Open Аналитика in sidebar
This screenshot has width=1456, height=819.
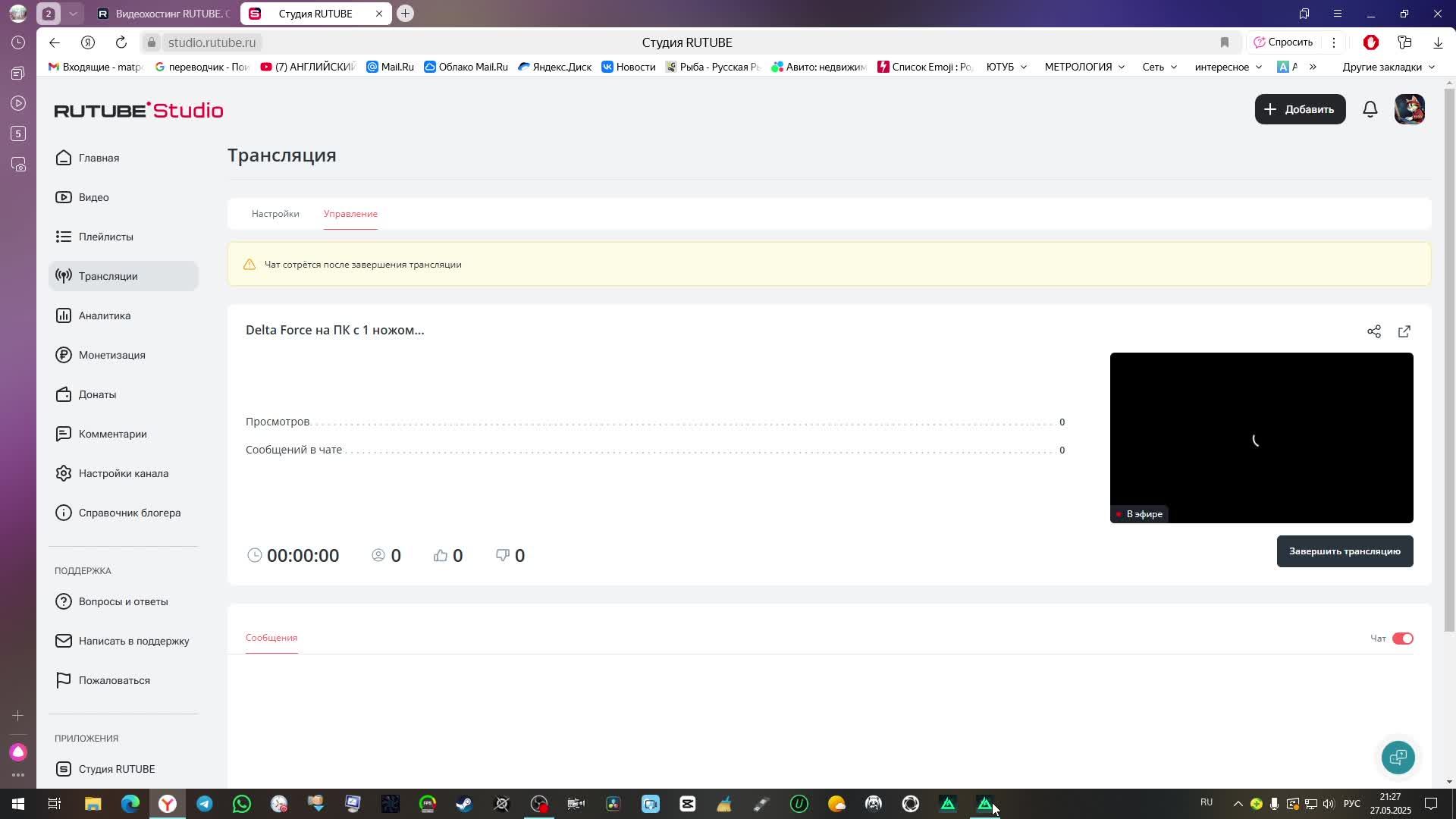123,315
